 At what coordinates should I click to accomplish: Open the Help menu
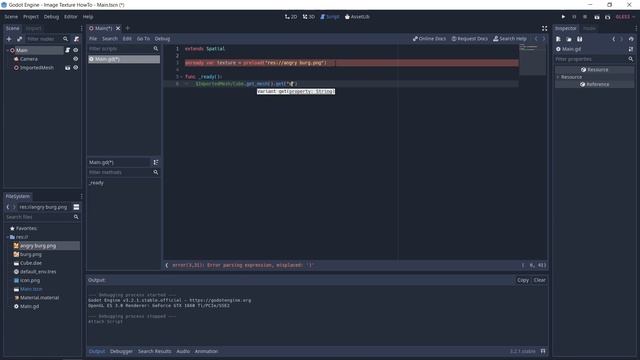88,17
